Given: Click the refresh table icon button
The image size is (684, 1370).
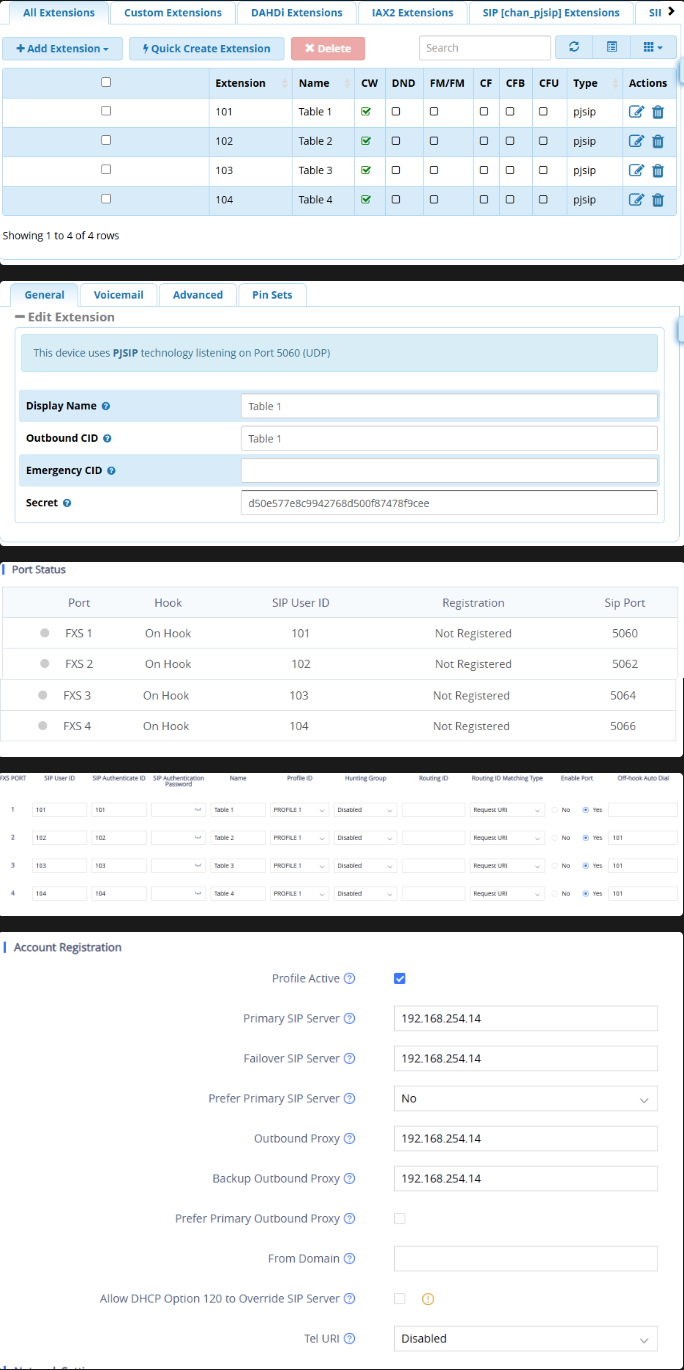Looking at the screenshot, I should pos(574,48).
